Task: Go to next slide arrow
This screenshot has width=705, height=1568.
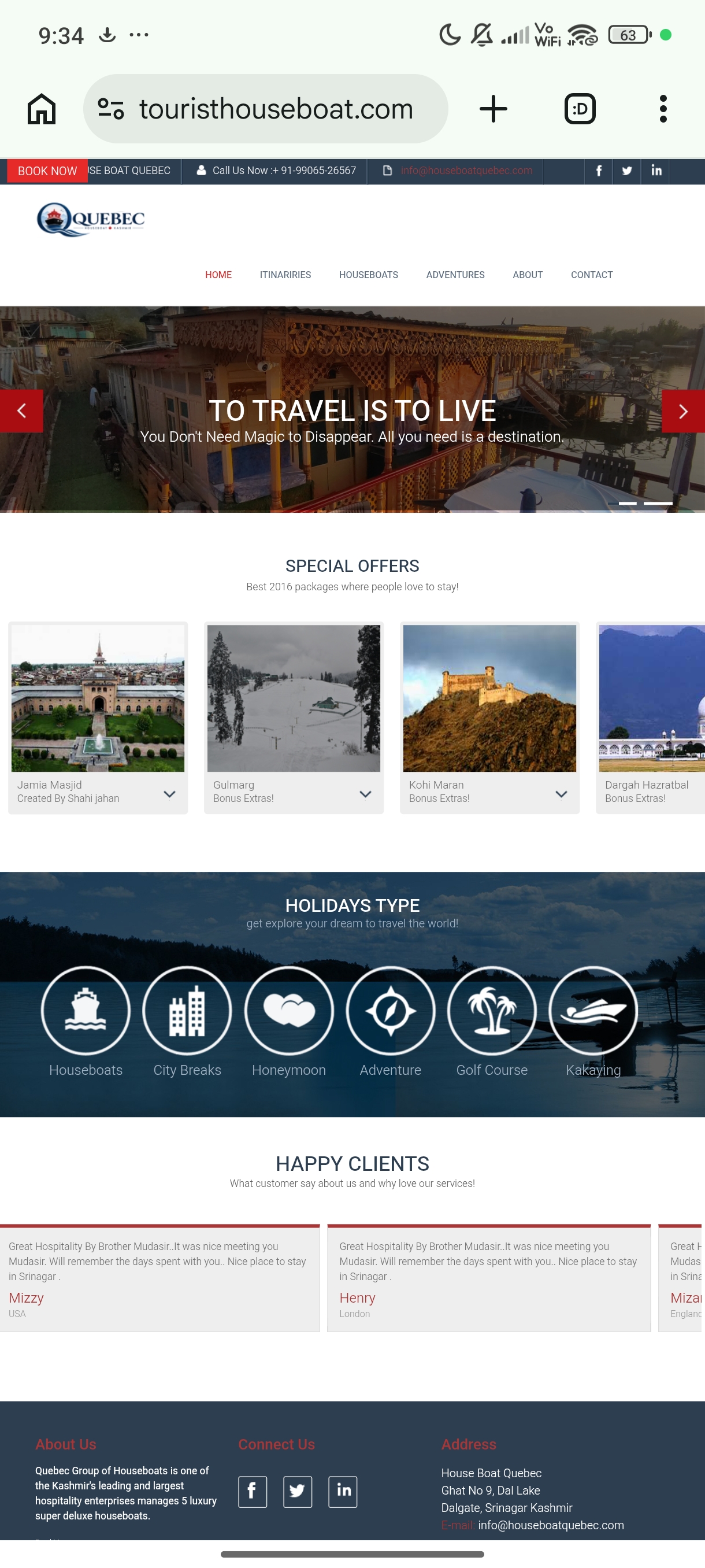Action: point(683,411)
